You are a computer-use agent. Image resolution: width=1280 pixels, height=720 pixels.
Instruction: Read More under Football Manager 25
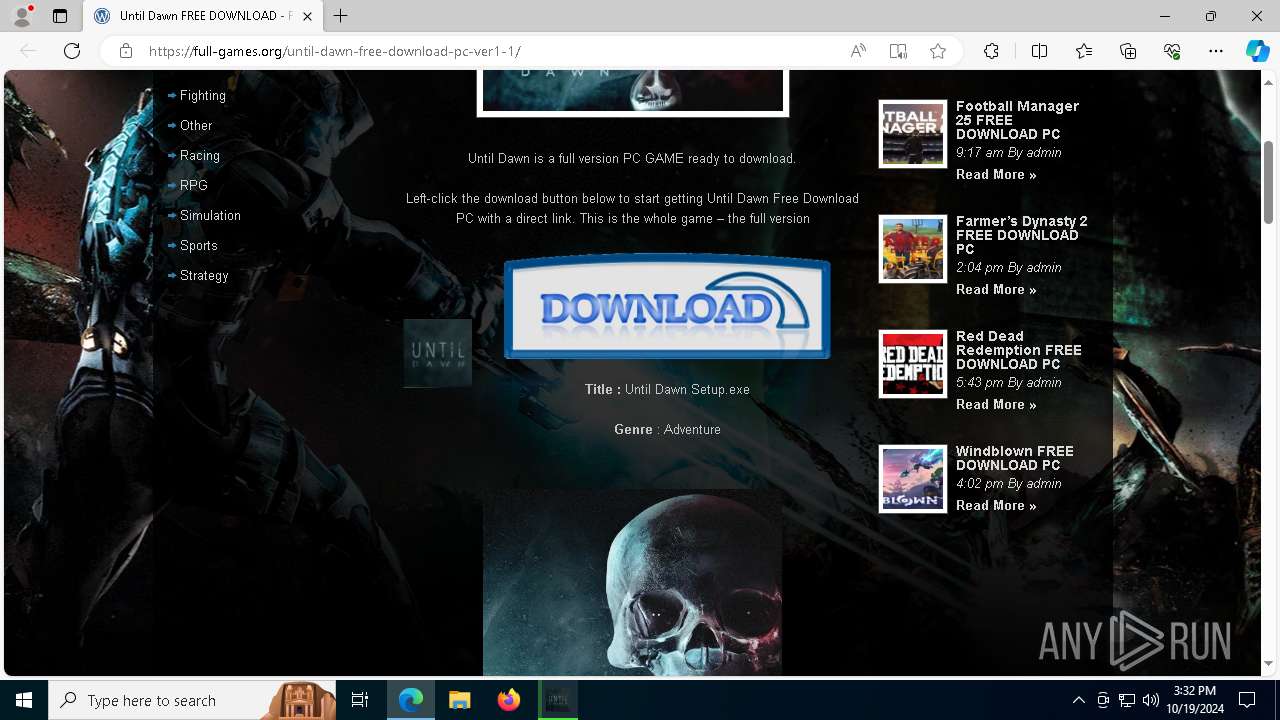(996, 175)
